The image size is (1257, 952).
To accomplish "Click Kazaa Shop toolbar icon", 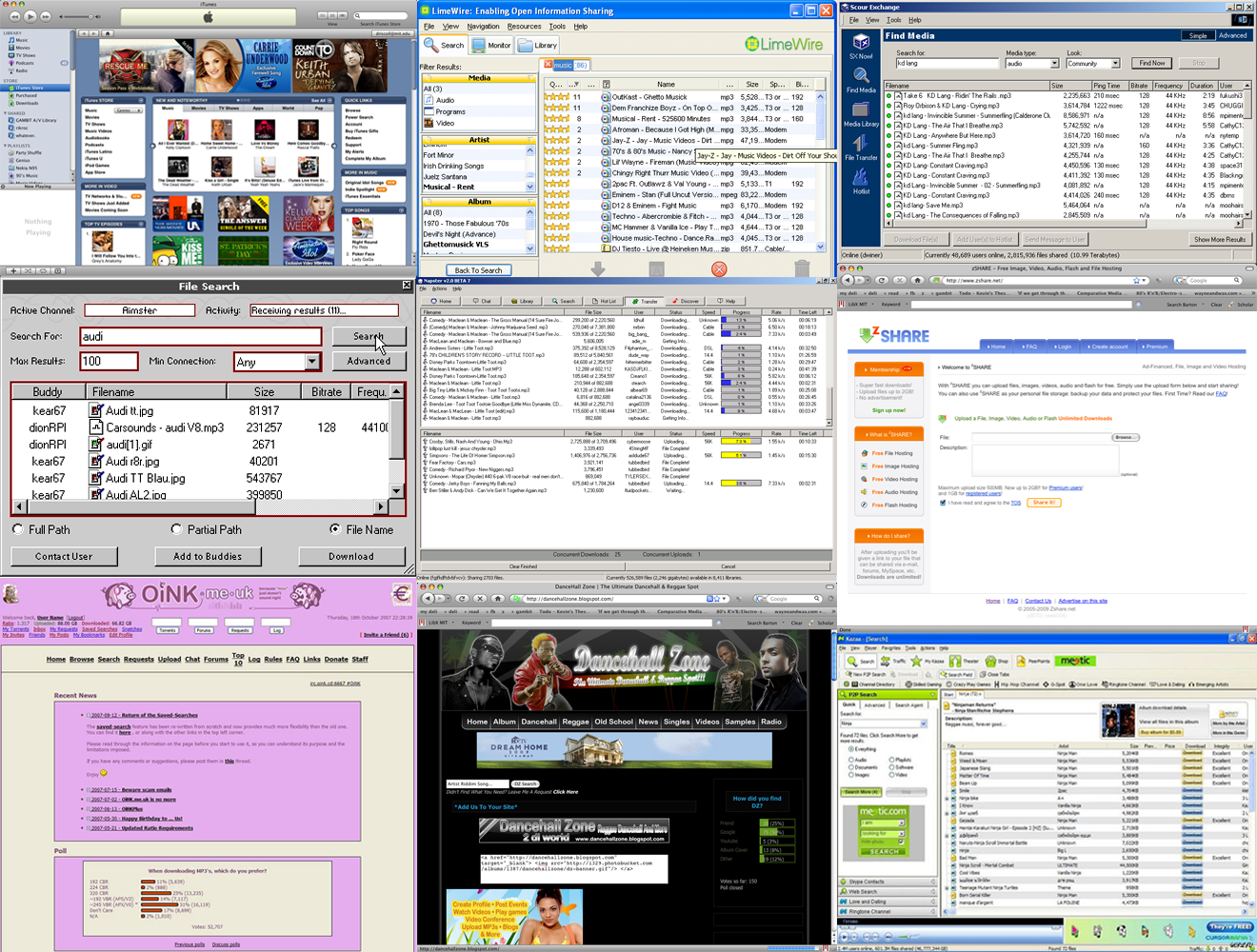I will pos(997,661).
